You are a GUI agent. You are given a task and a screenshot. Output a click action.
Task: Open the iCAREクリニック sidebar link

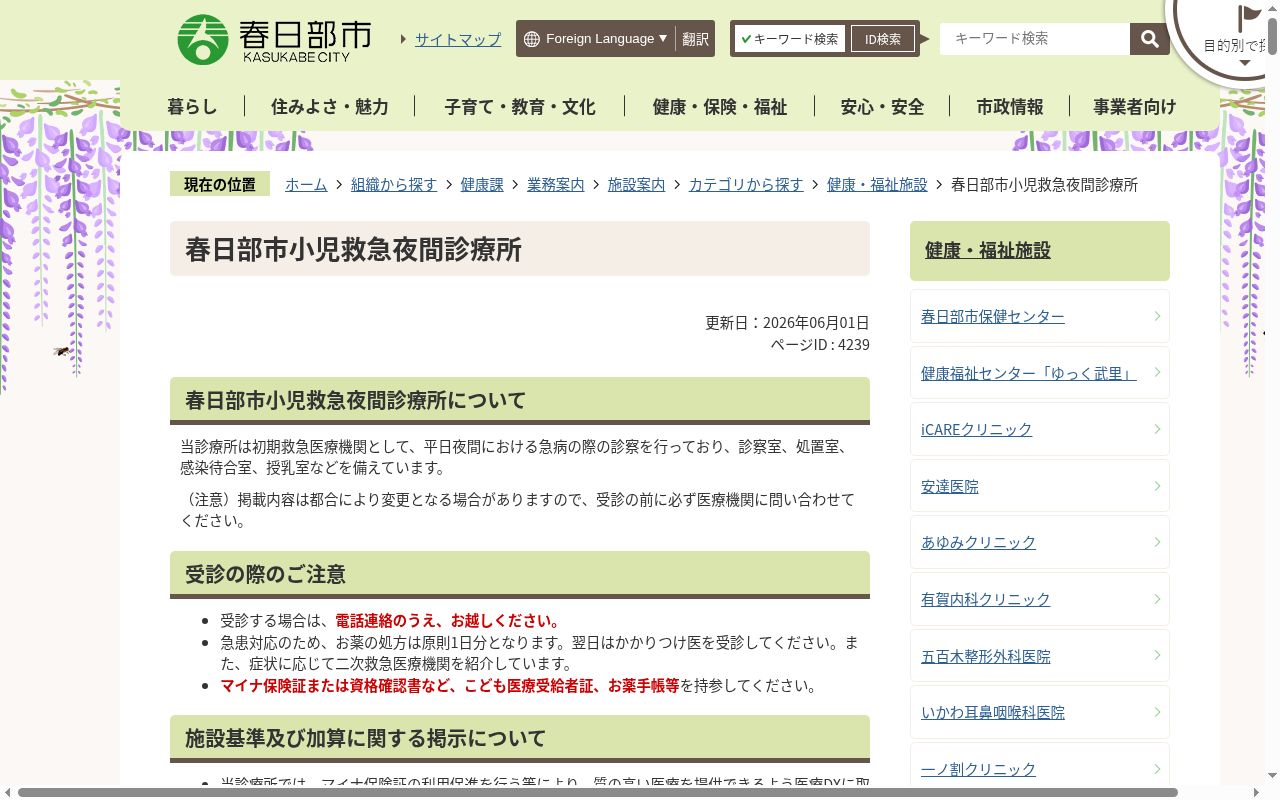coord(977,430)
